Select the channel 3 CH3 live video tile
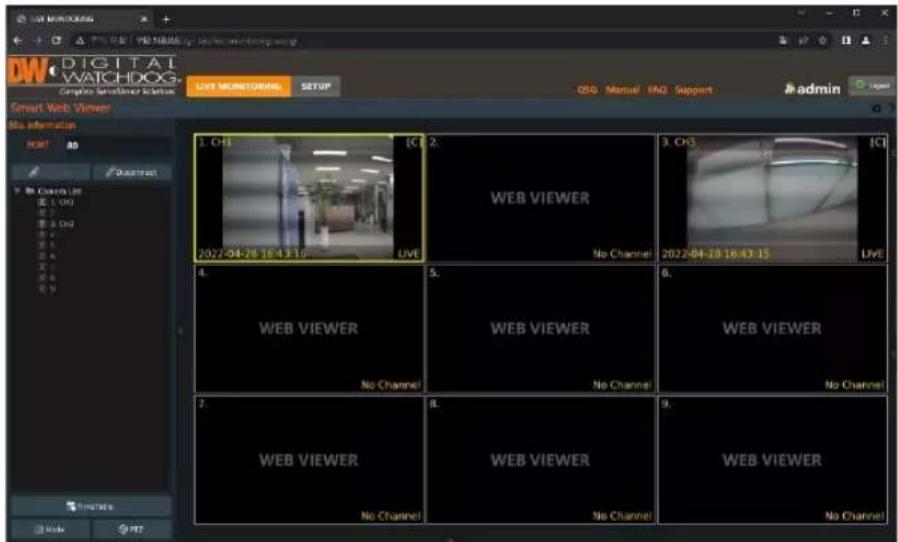The image size is (898, 542). tap(773, 198)
